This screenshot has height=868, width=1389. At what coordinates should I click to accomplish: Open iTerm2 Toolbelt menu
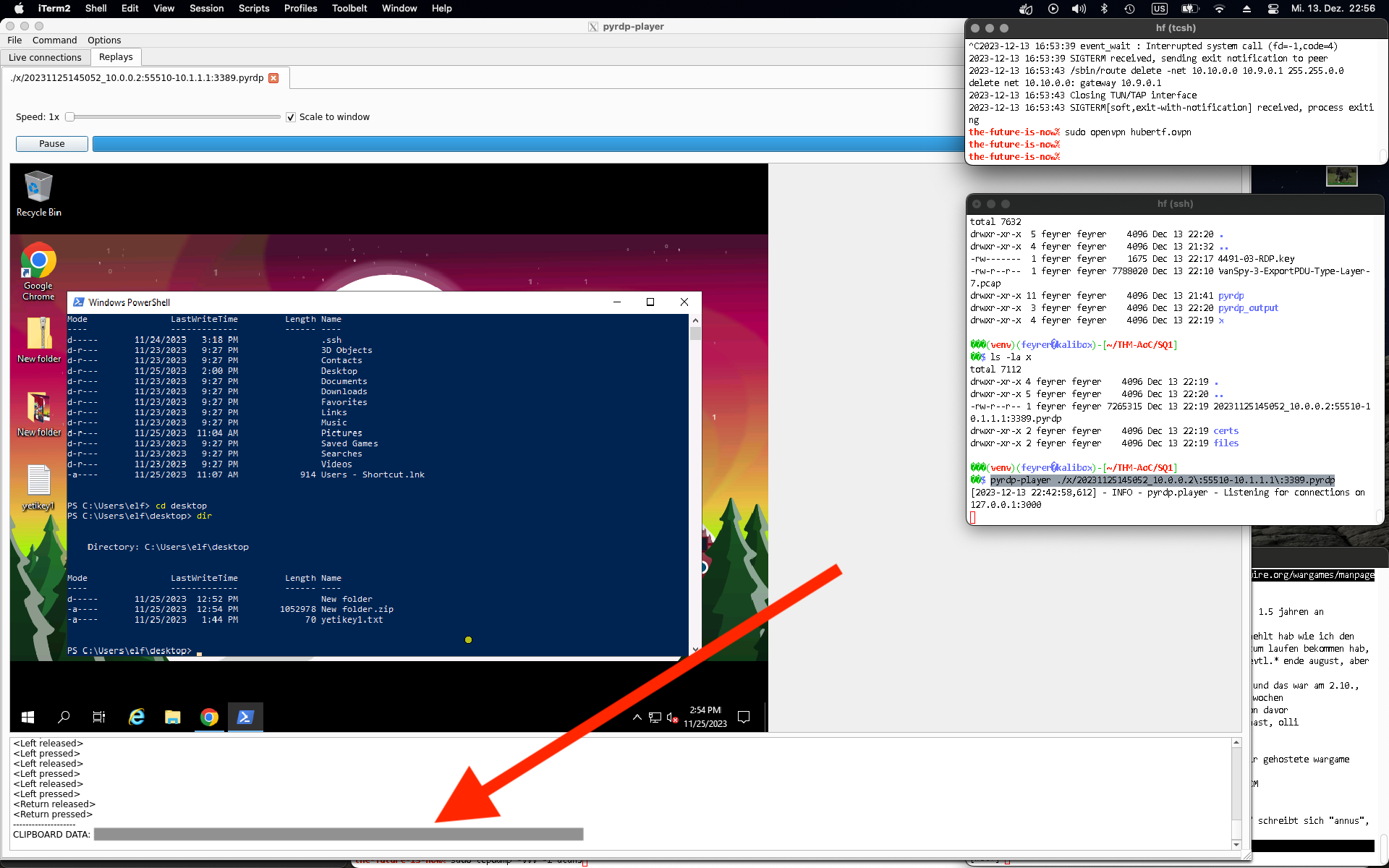[x=349, y=9]
